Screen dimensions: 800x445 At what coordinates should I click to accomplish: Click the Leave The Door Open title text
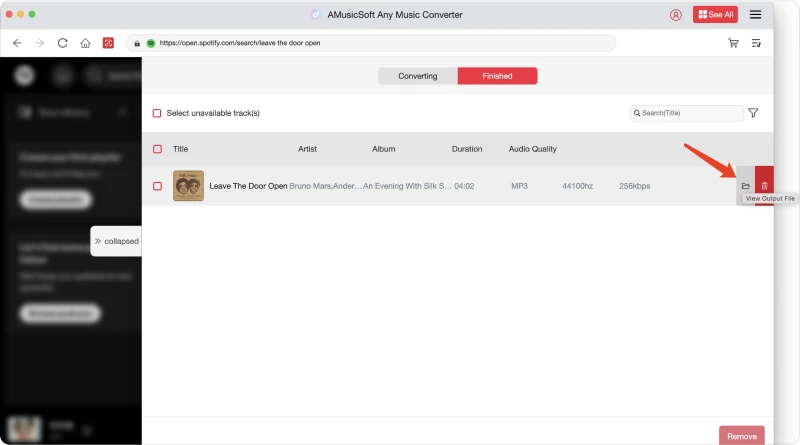click(248, 186)
